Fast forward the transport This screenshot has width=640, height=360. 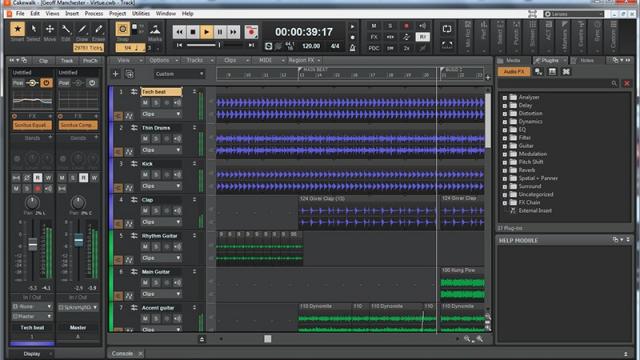[233, 32]
